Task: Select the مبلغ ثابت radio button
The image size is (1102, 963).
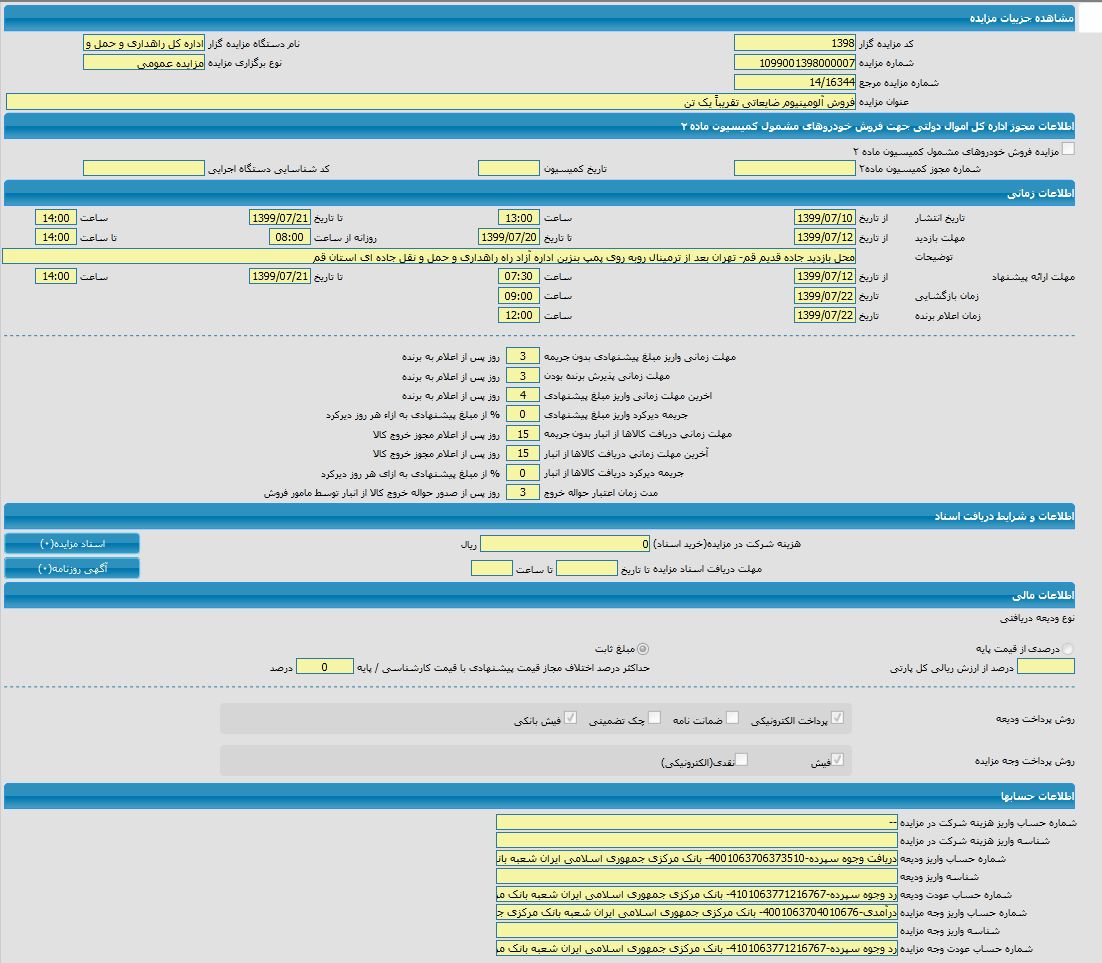Action: coord(642,649)
